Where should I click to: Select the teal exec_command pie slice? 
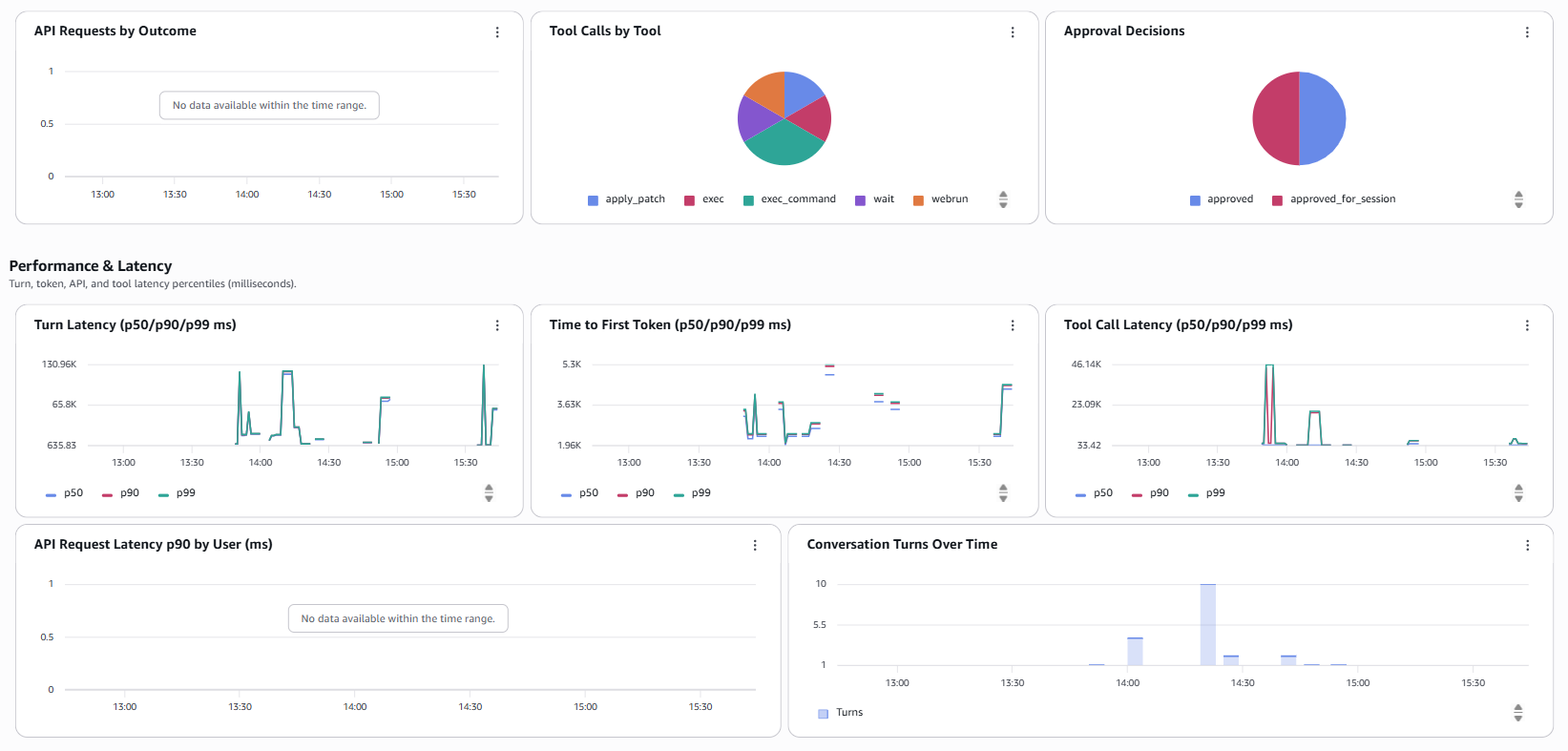(784, 146)
